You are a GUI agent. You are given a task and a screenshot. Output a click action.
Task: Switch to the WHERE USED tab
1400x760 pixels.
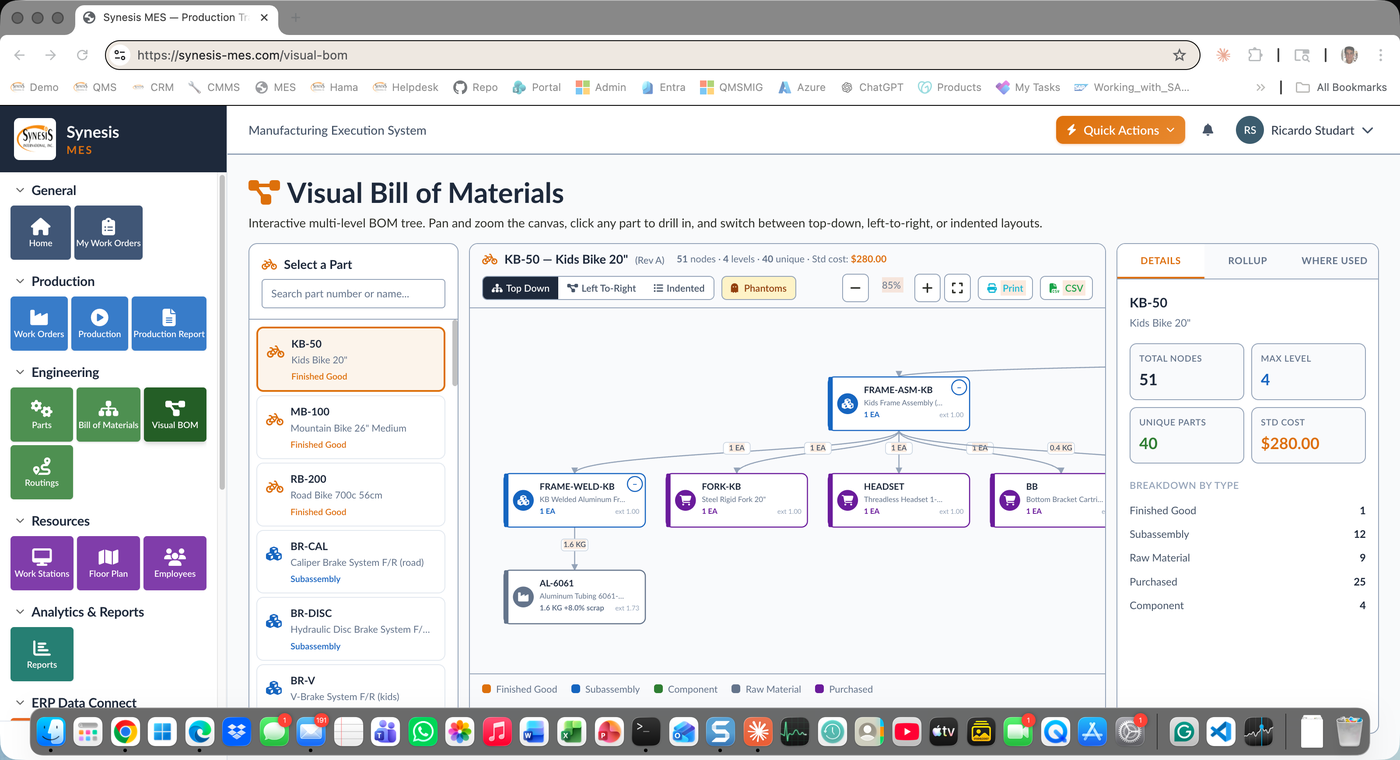pyautogui.click(x=1334, y=260)
